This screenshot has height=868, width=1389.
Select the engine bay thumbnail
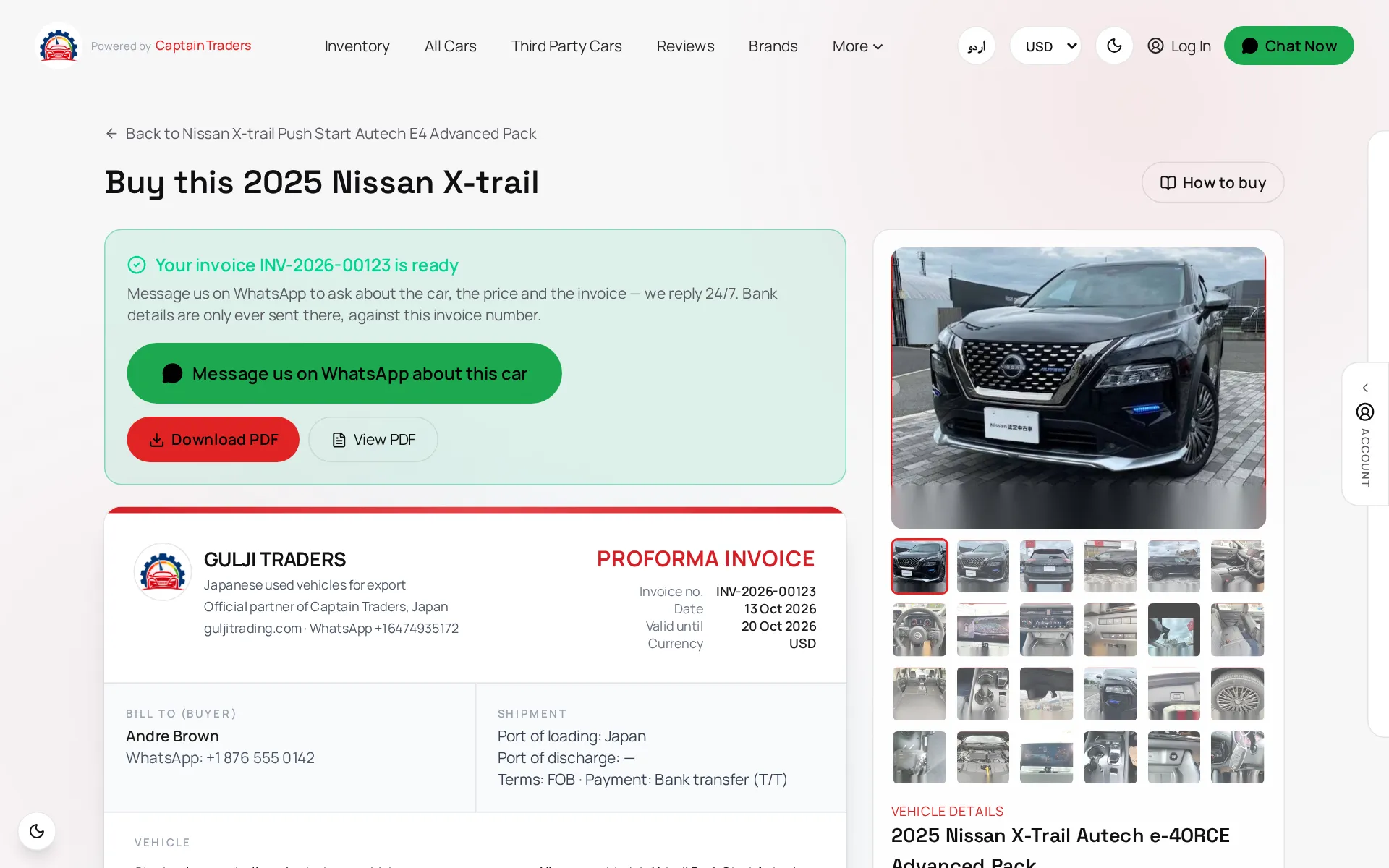click(x=982, y=757)
